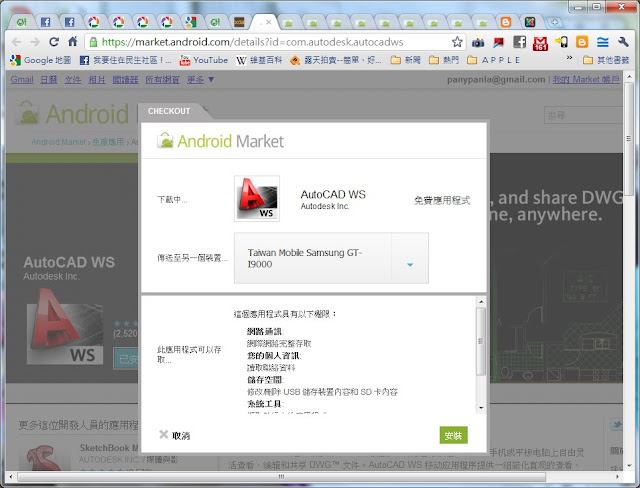Open the new tab button
The height and width of the screenshot is (488, 640).
[554, 22]
